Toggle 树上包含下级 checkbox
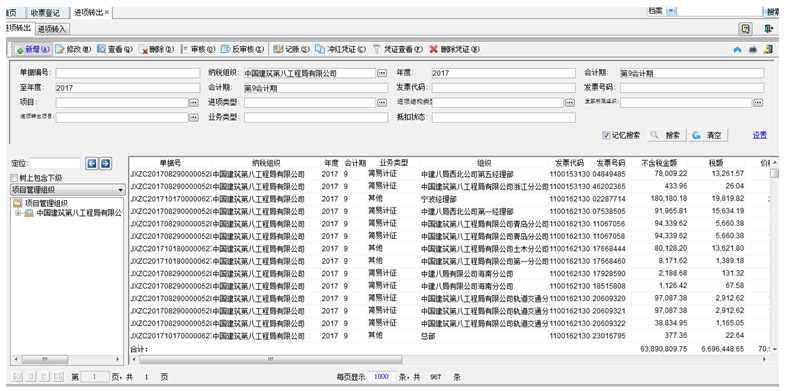Image resolution: width=788 pixels, height=391 pixels. 14,178
